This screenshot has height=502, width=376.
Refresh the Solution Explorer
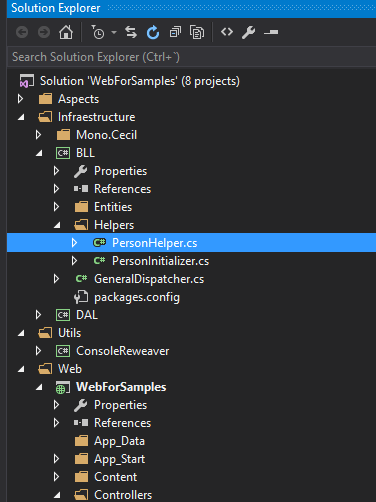(153, 32)
